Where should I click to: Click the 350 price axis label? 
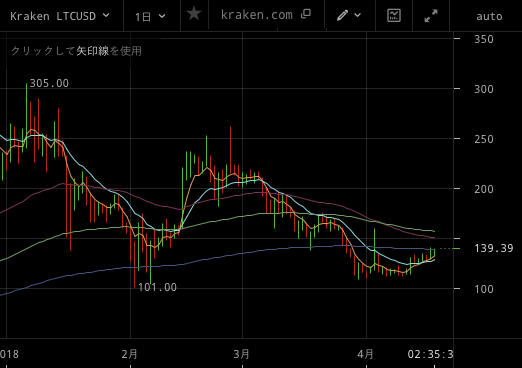click(x=484, y=39)
